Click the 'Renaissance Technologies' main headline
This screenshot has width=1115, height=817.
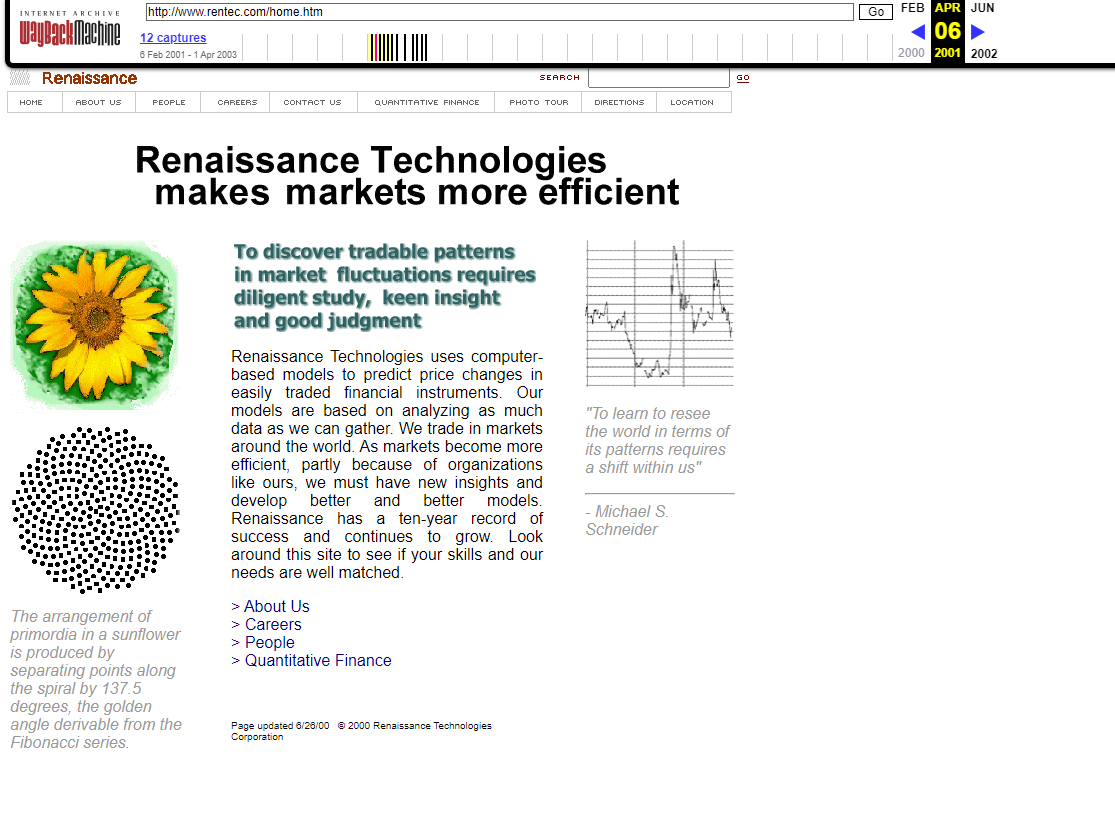pos(407,176)
